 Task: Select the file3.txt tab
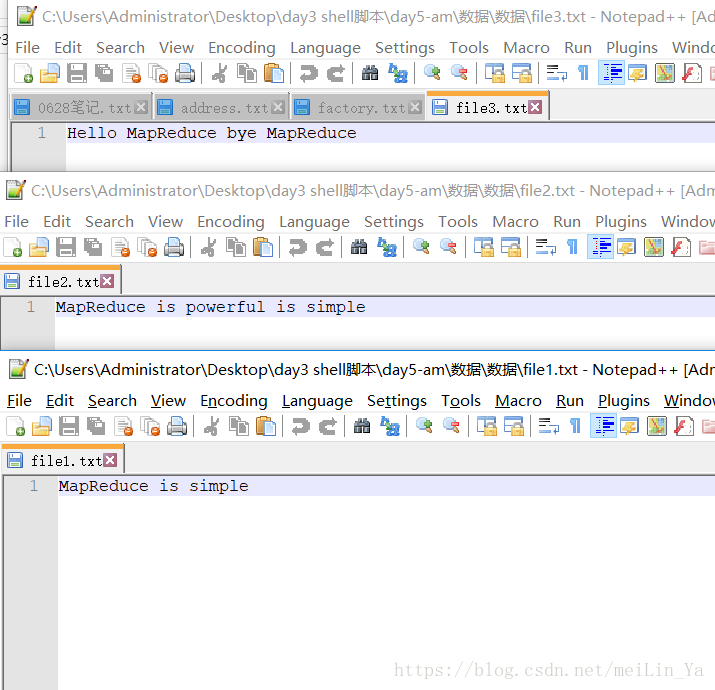pyautogui.click(x=487, y=108)
